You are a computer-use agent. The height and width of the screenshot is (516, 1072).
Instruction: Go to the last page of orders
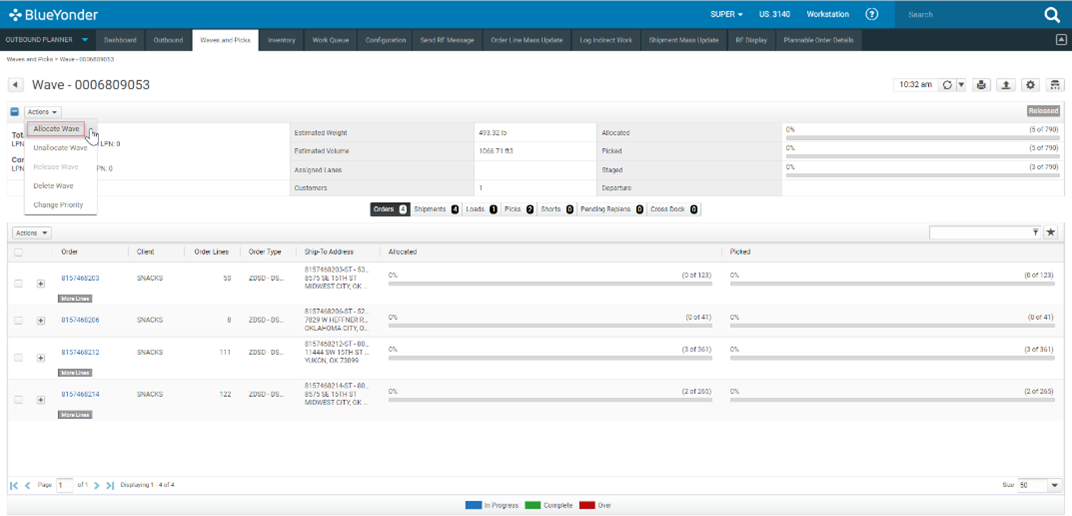point(110,485)
